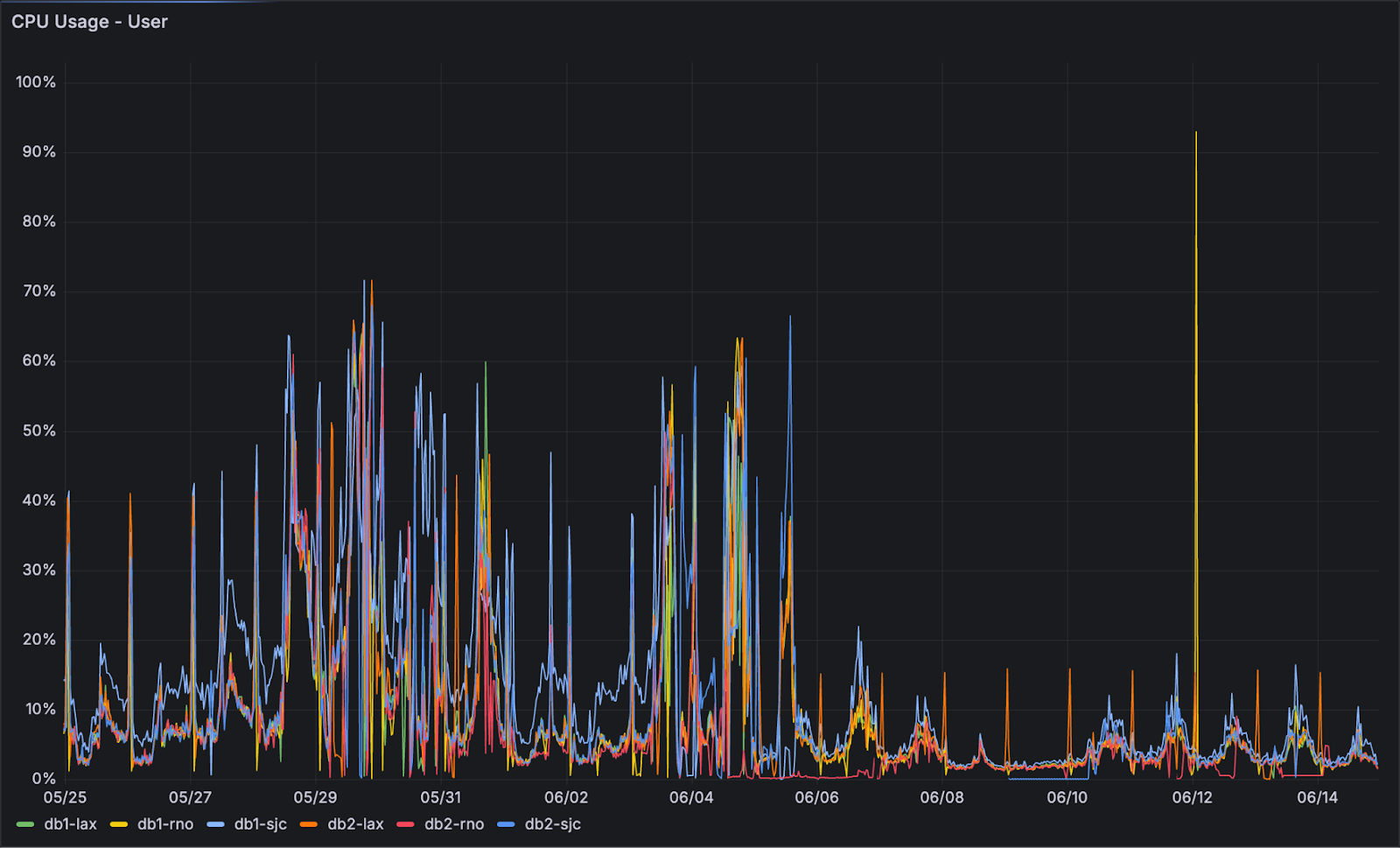This screenshot has width=1400, height=848.
Task: Select the db1-rno legend label text
Action: 166,823
